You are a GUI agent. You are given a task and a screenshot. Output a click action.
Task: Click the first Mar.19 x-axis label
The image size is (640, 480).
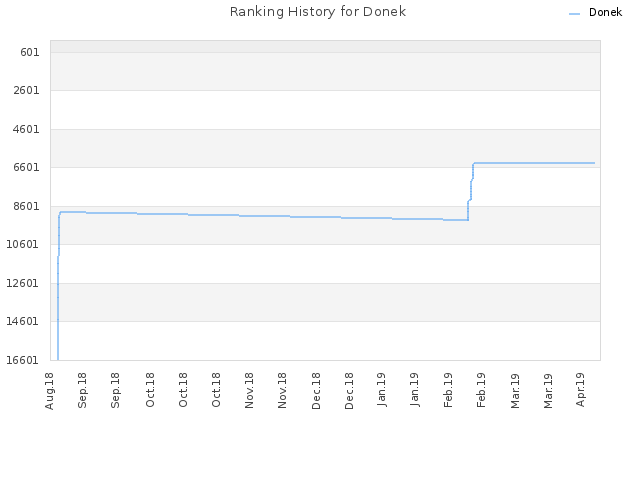[515, 391]
